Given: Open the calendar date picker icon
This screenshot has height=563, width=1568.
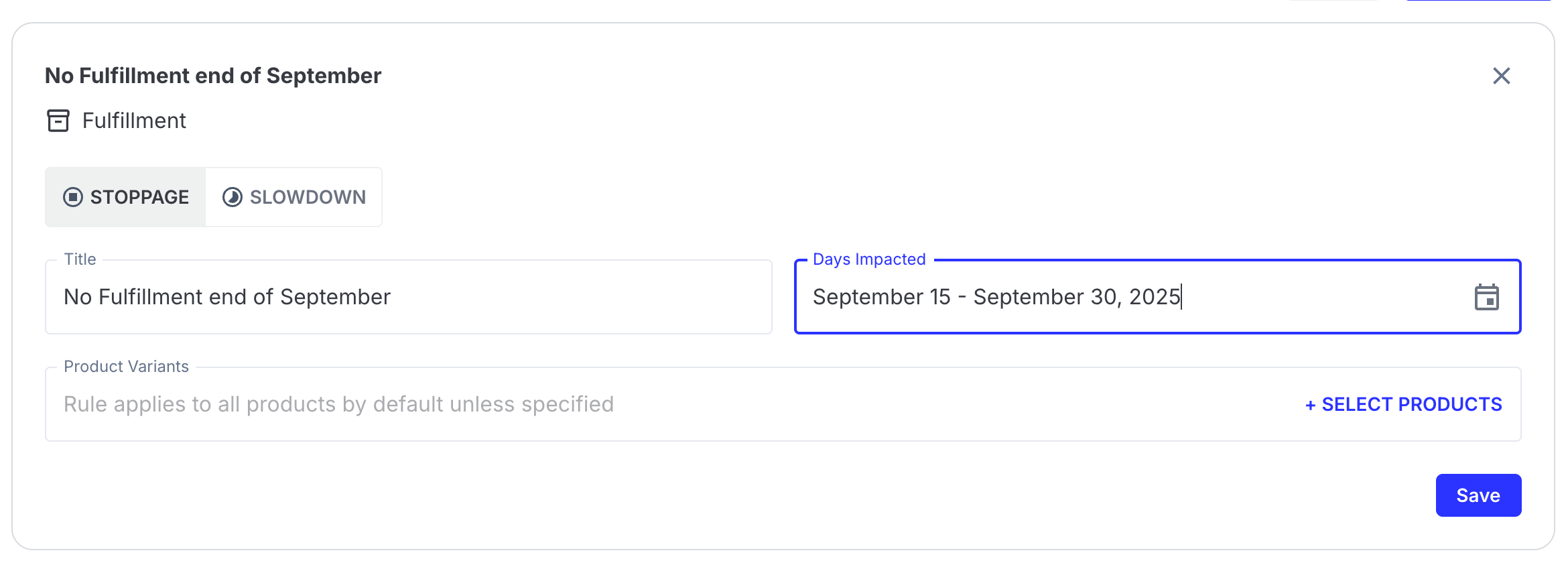Looking at the screenshot, I should click(x=1486, y=297).
